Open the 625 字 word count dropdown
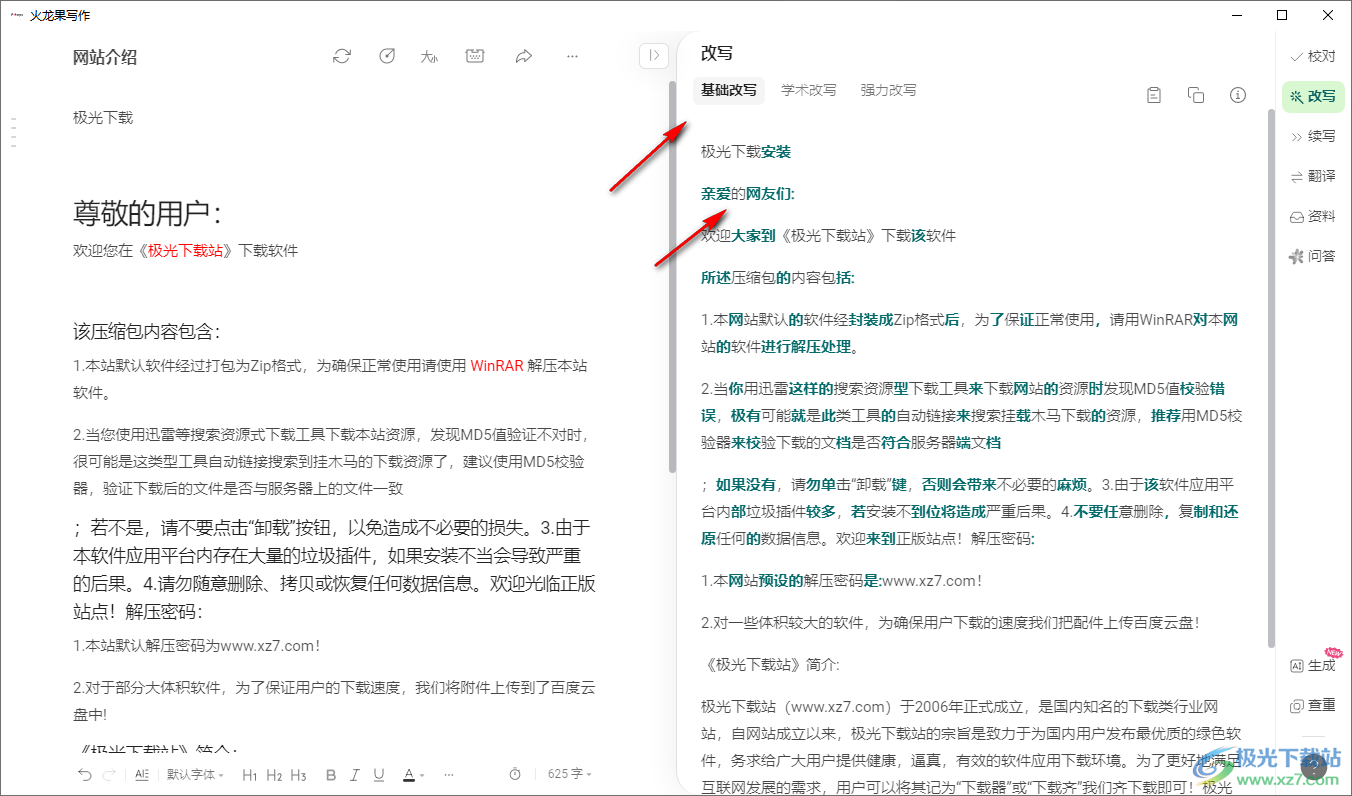1352x796 pixels. tap(569, 774)
